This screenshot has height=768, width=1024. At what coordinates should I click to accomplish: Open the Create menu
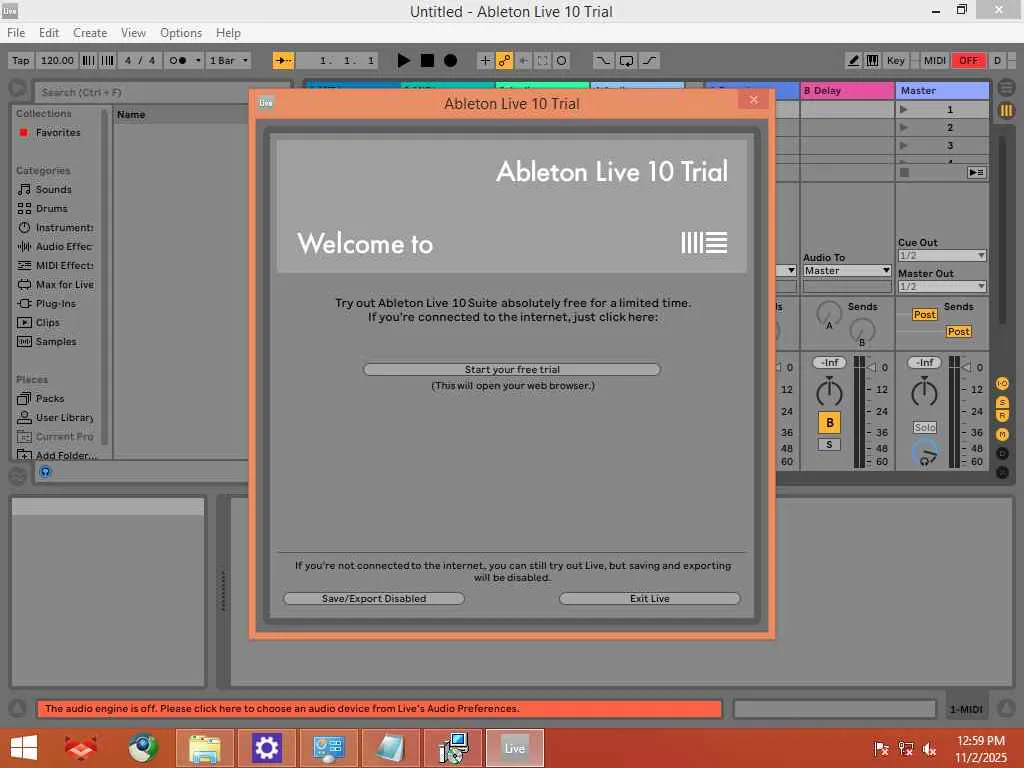(x=90, y=33)
